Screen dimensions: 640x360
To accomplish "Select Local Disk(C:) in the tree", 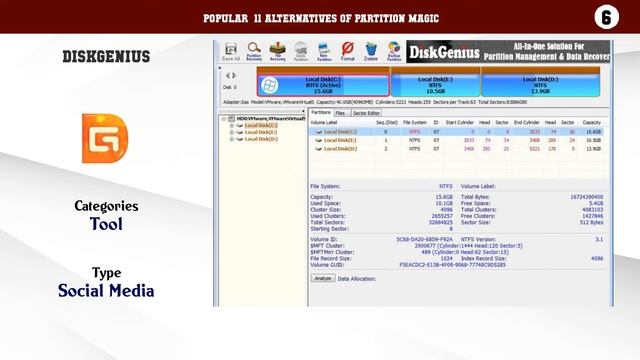I will [261, 125].
